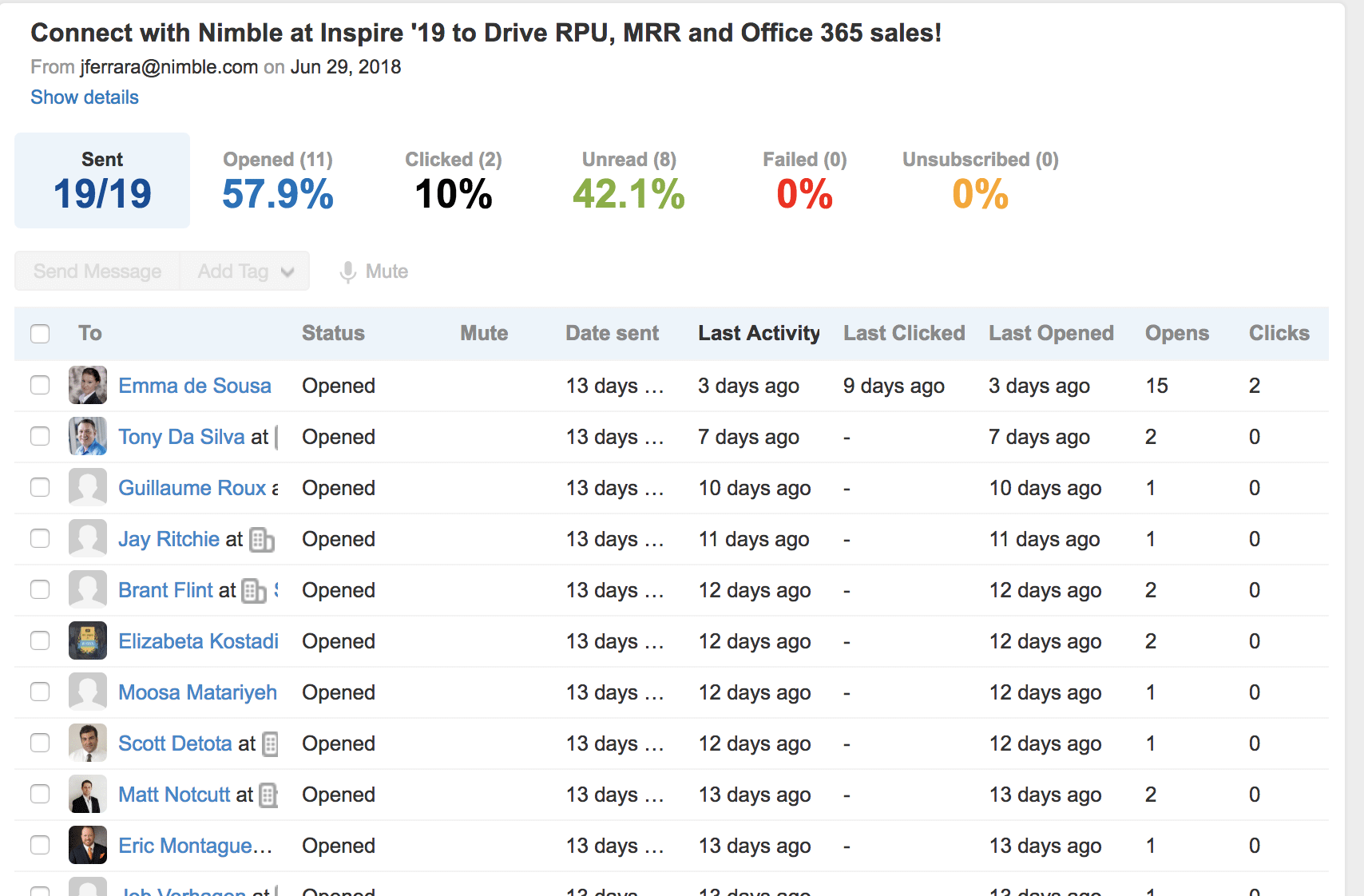The image size is (1364, 896).
Task: Click the company icon beside Jay Ritchie
Action: 262,540
